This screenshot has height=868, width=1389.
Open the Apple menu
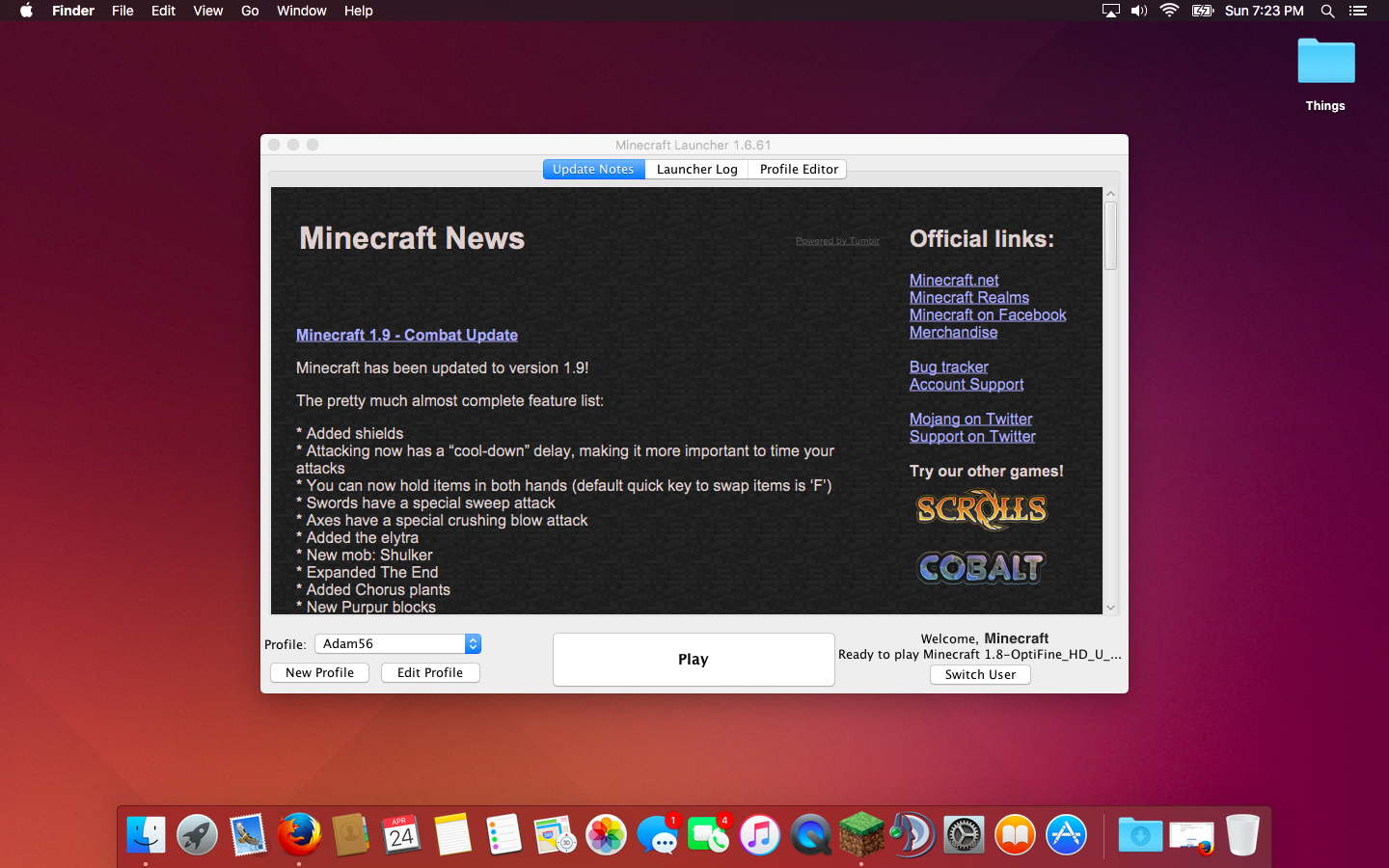tap(27, 11)
